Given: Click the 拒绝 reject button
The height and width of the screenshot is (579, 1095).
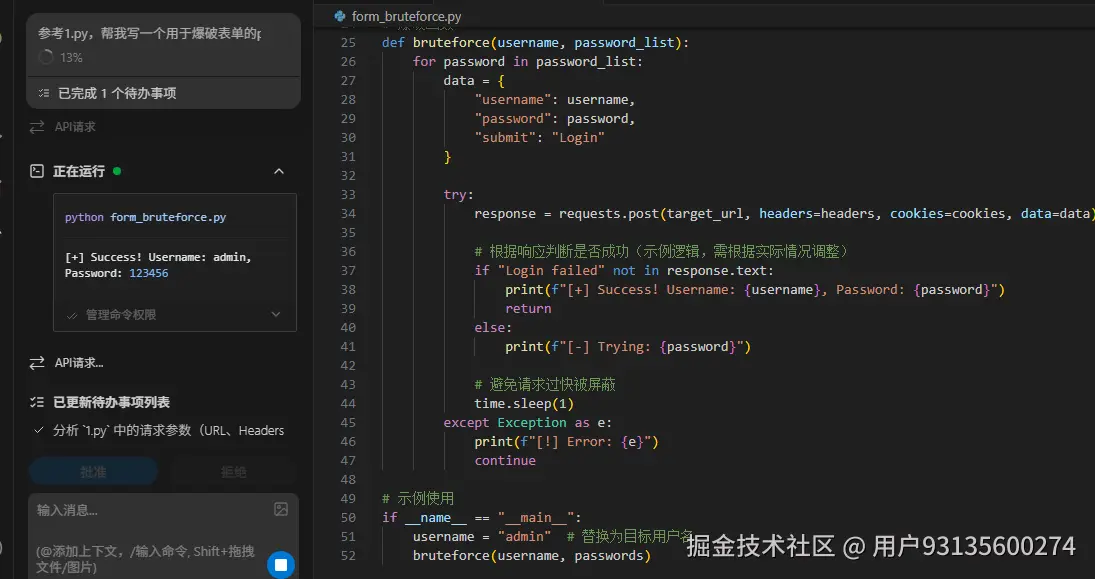Looking at the screenshot, I should [x=234, y=472].
